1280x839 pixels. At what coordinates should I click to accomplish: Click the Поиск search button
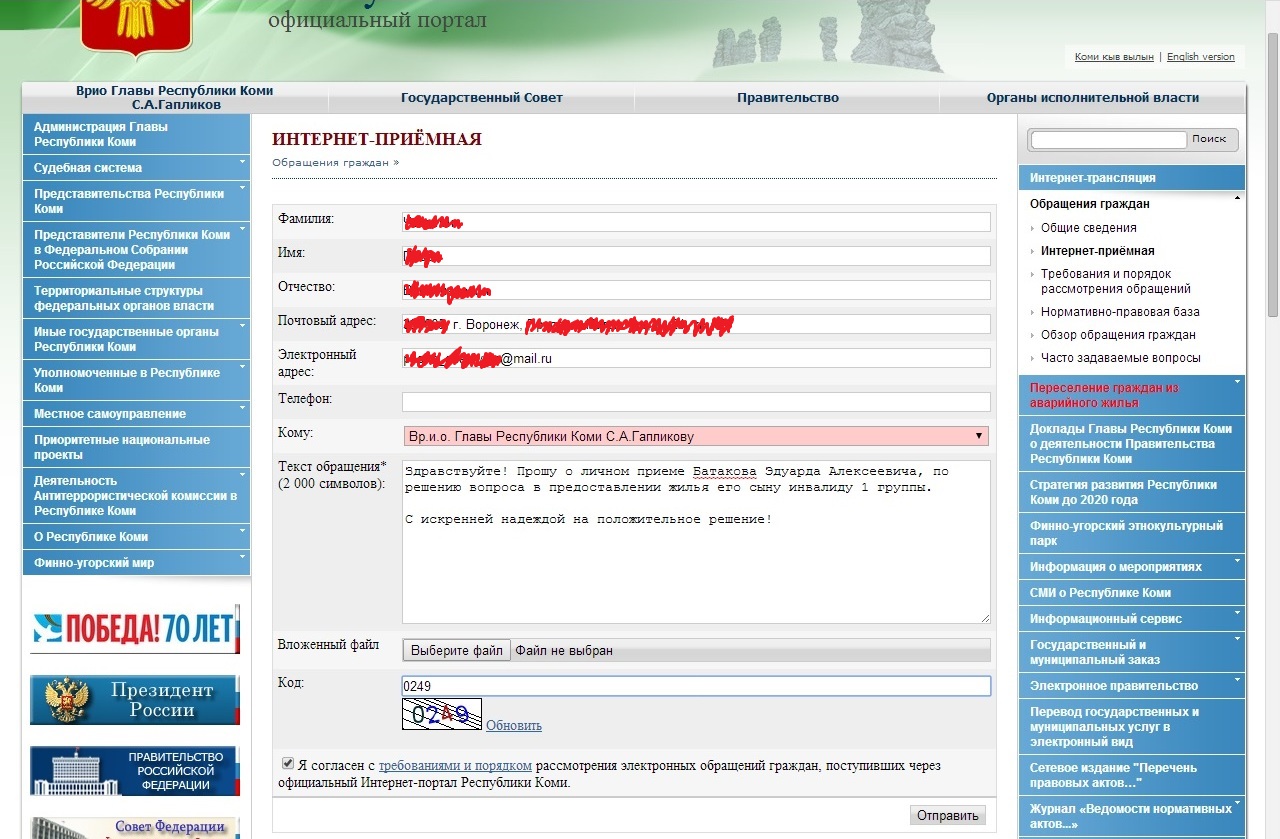[1209, 139]
